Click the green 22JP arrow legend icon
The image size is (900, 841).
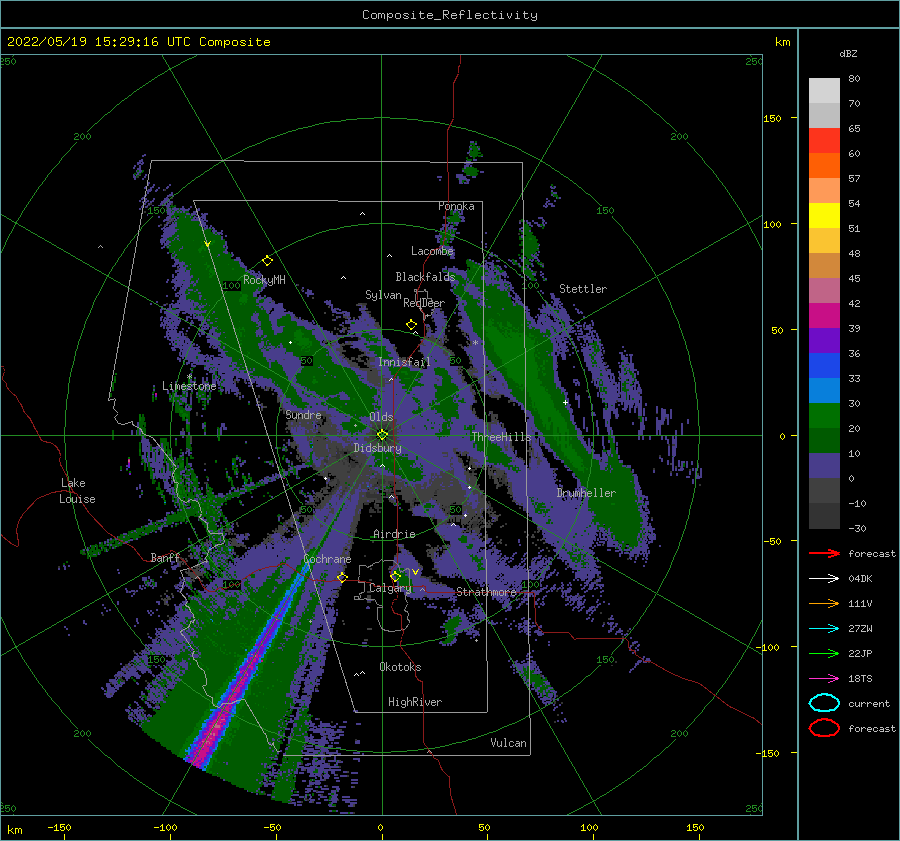(824, 653)
